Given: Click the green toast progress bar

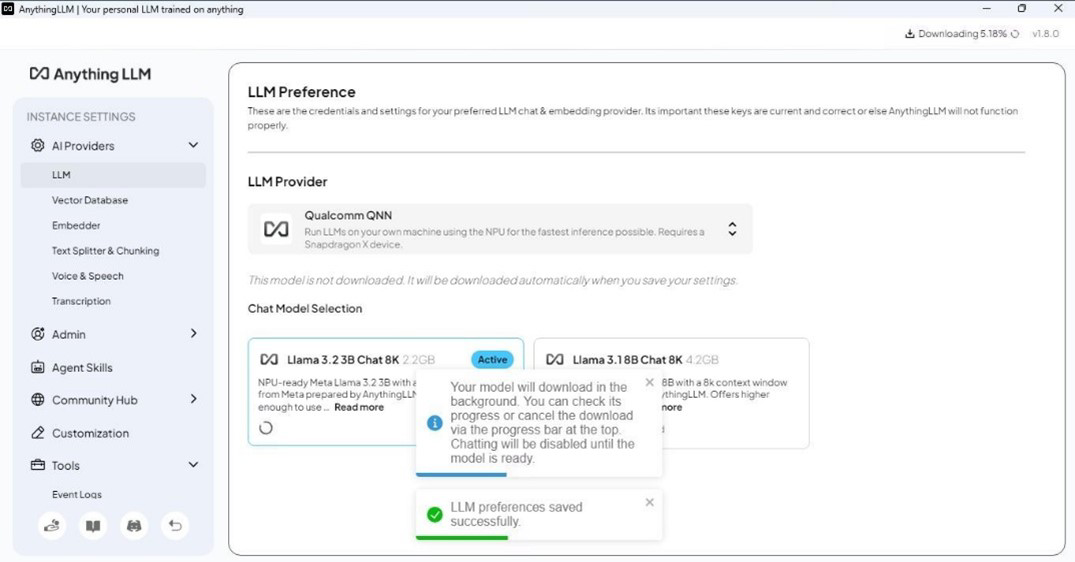Looking at the screenshot, I should click(x=462, y=537).
